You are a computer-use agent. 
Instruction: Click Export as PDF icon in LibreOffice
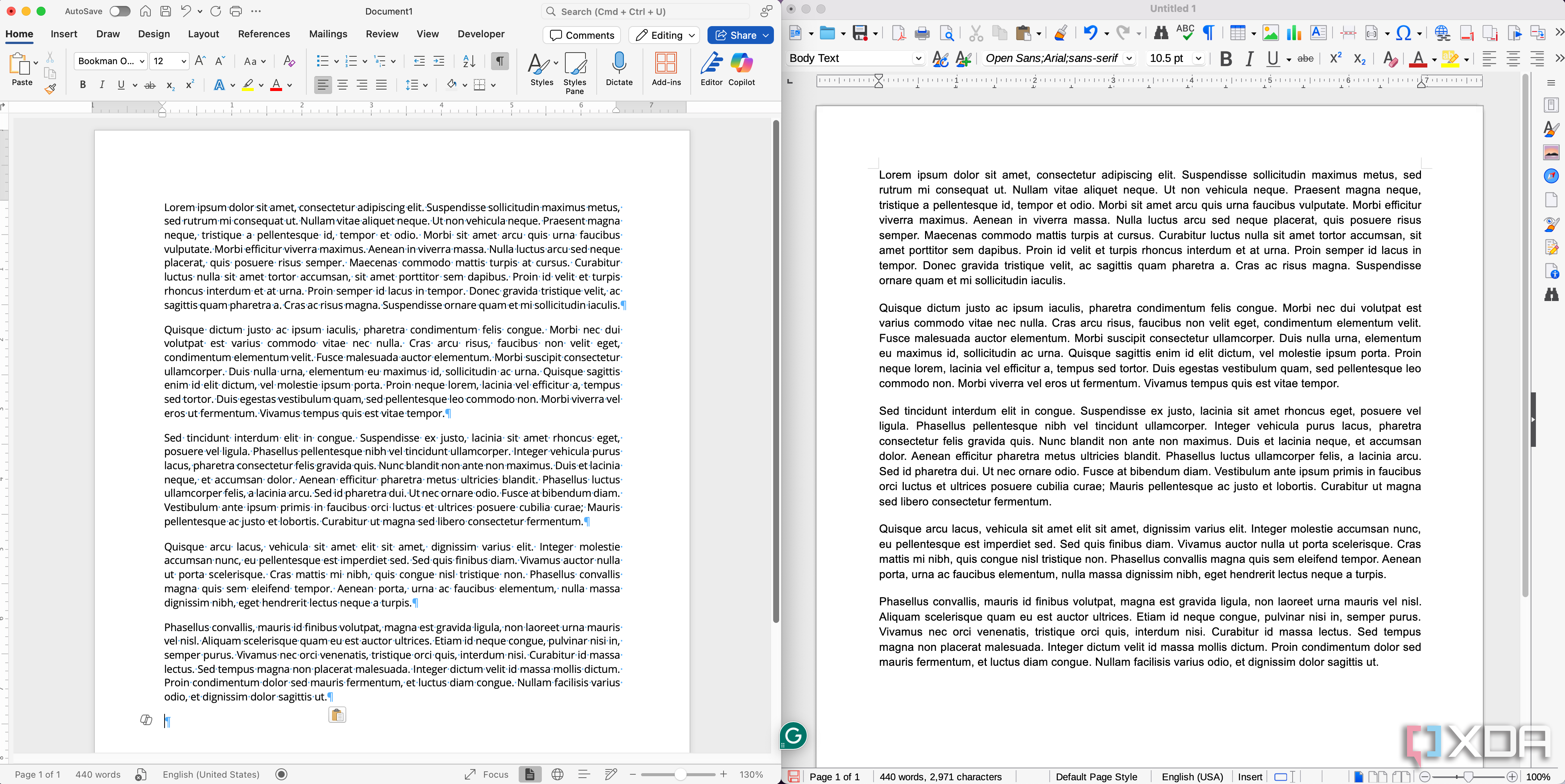point(898,34)
